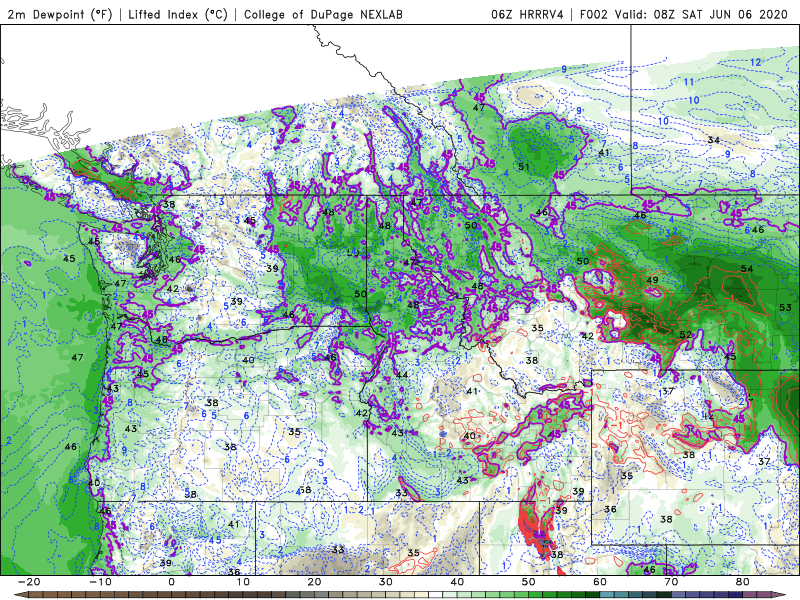Click the 49 dewpoint value on the map
Viewport: 800px width, 600px height.
[652, 280]
